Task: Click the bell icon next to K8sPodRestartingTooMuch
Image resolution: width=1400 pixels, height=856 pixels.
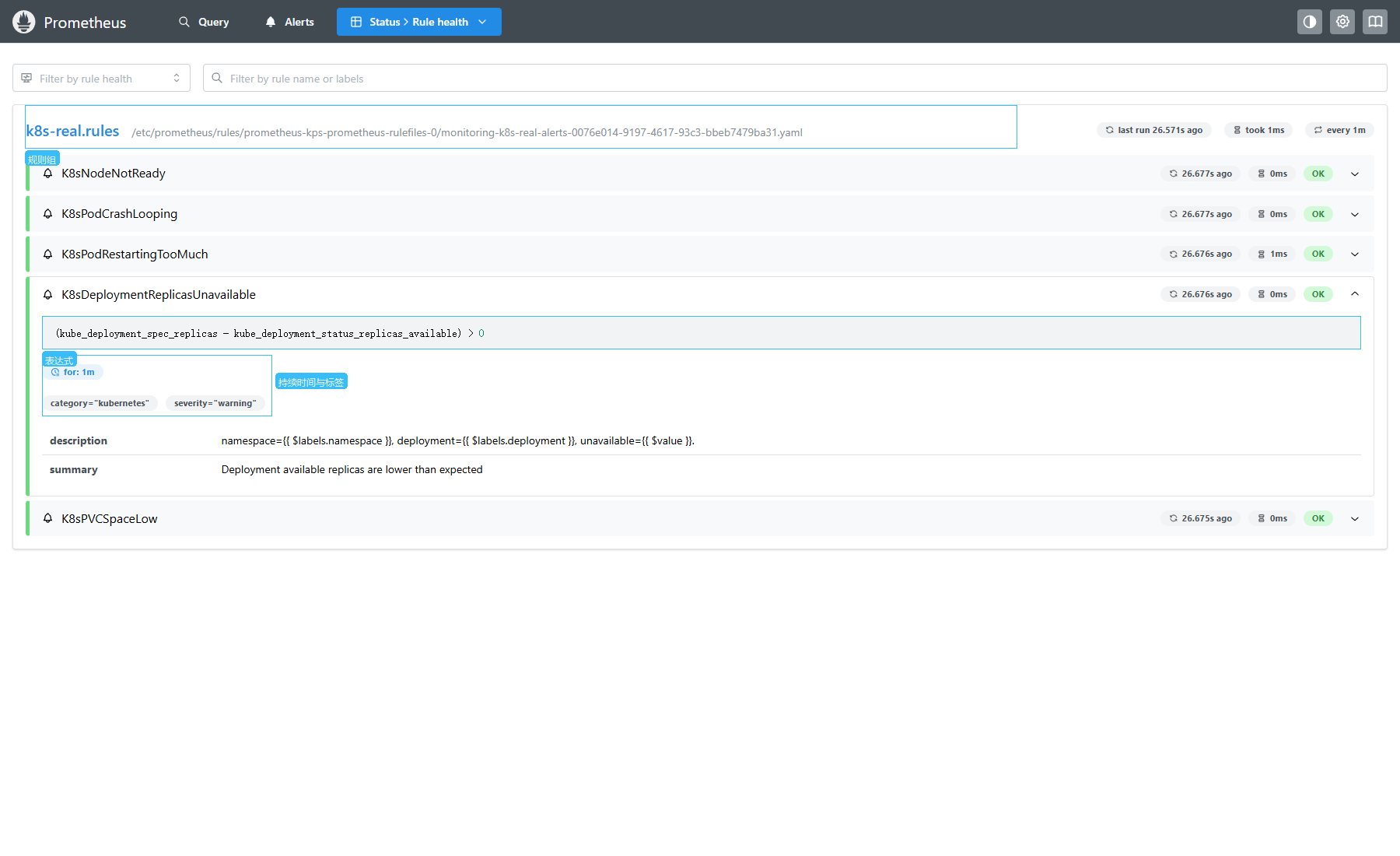Action: pos(48,254)
